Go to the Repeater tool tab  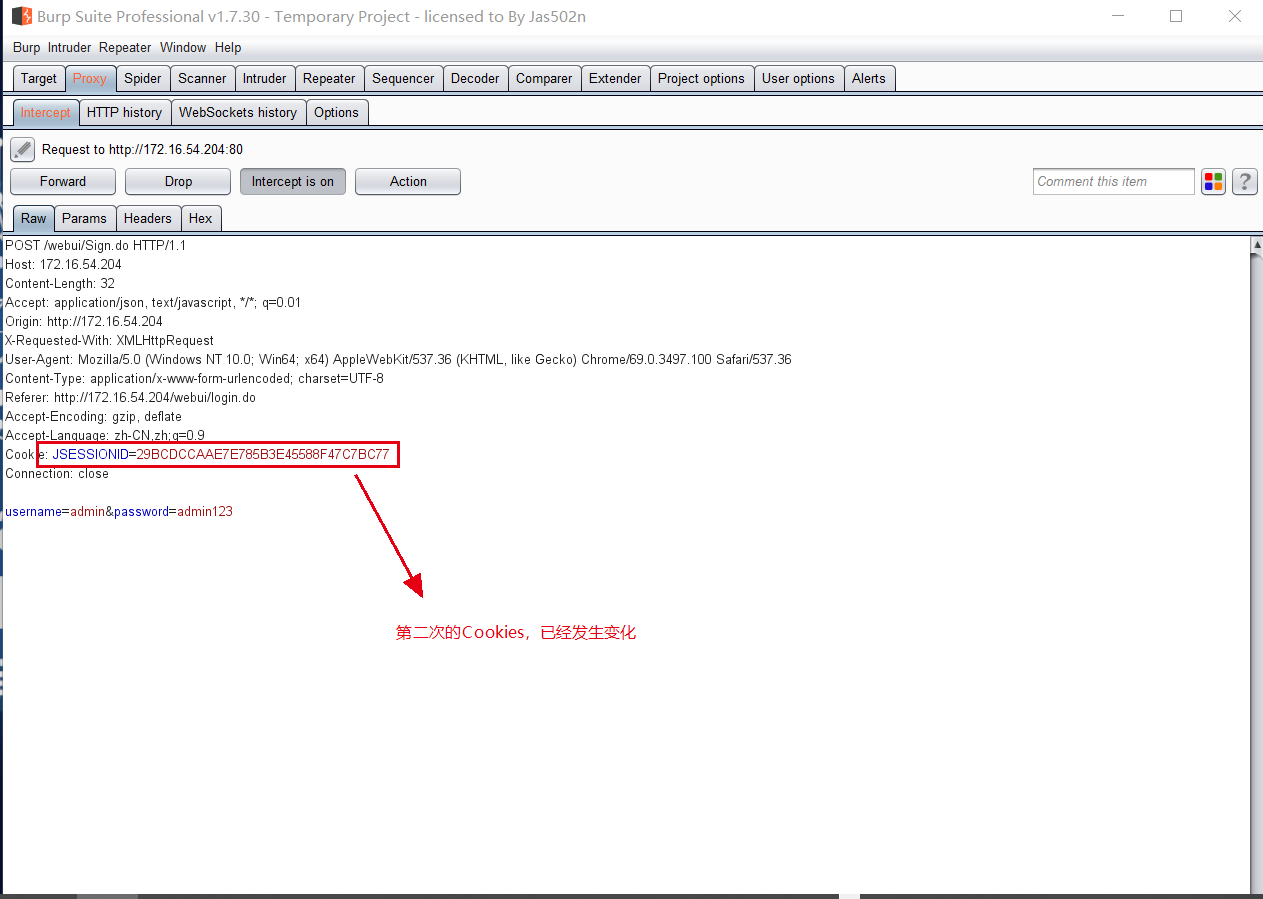329,78
